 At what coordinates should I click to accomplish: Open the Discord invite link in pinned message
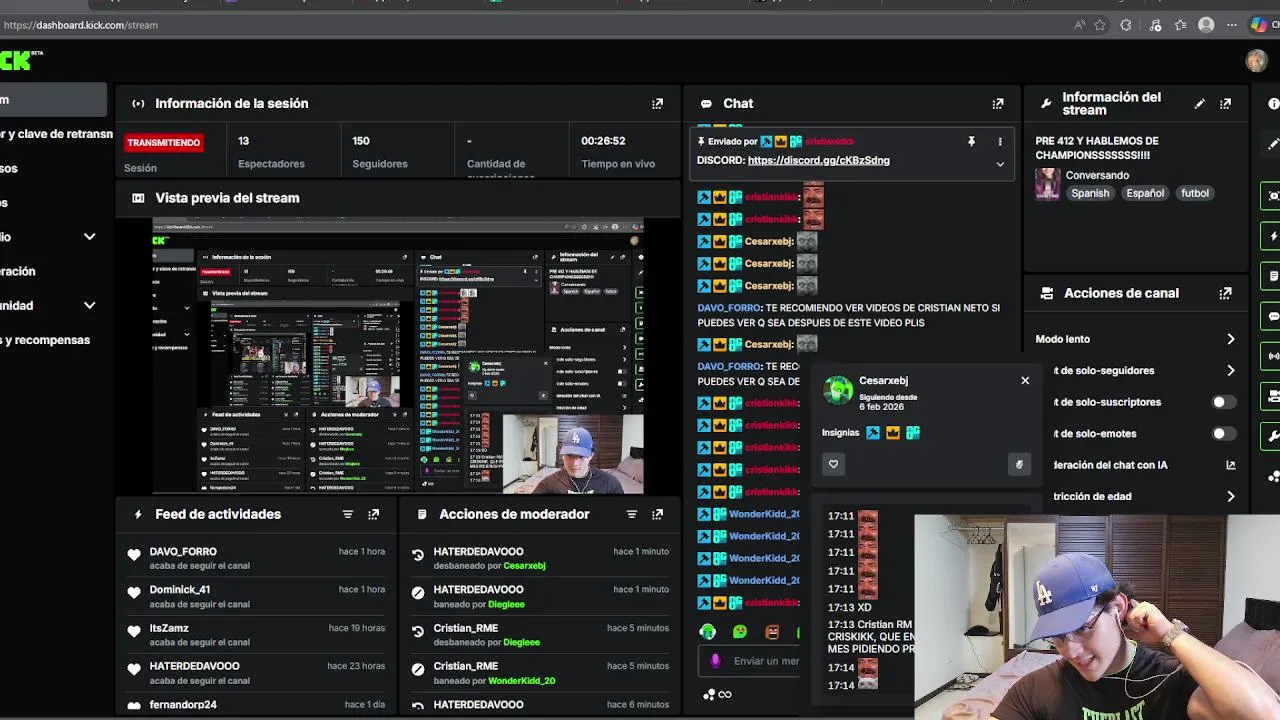coord(818,160)
